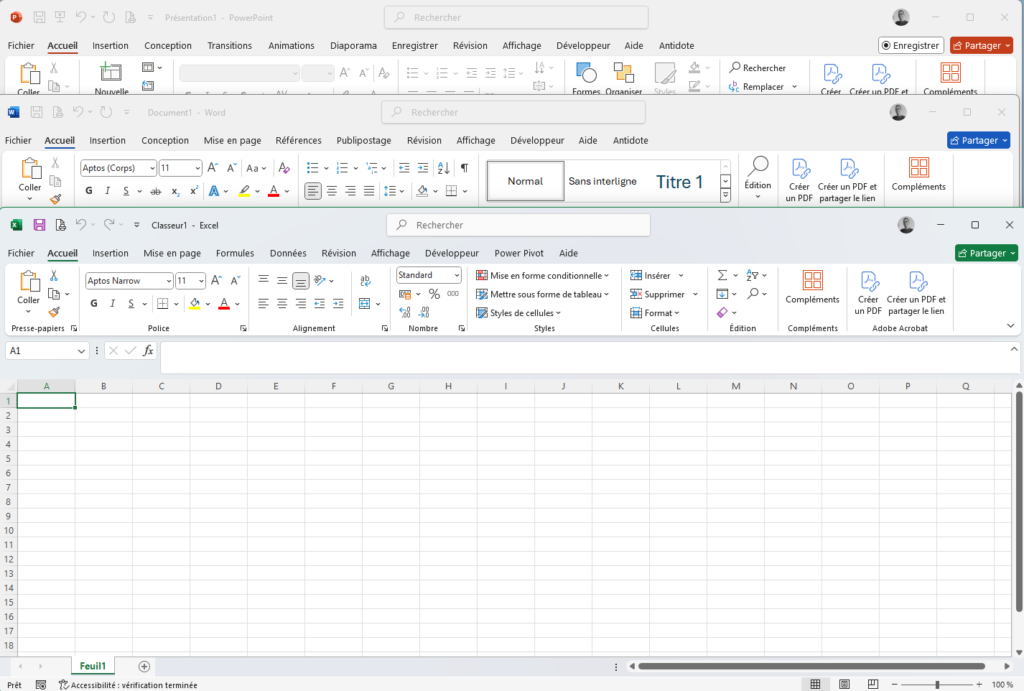
Task: Click the A-Z sort icon in Word's ribbon
Action: (443, 168)
